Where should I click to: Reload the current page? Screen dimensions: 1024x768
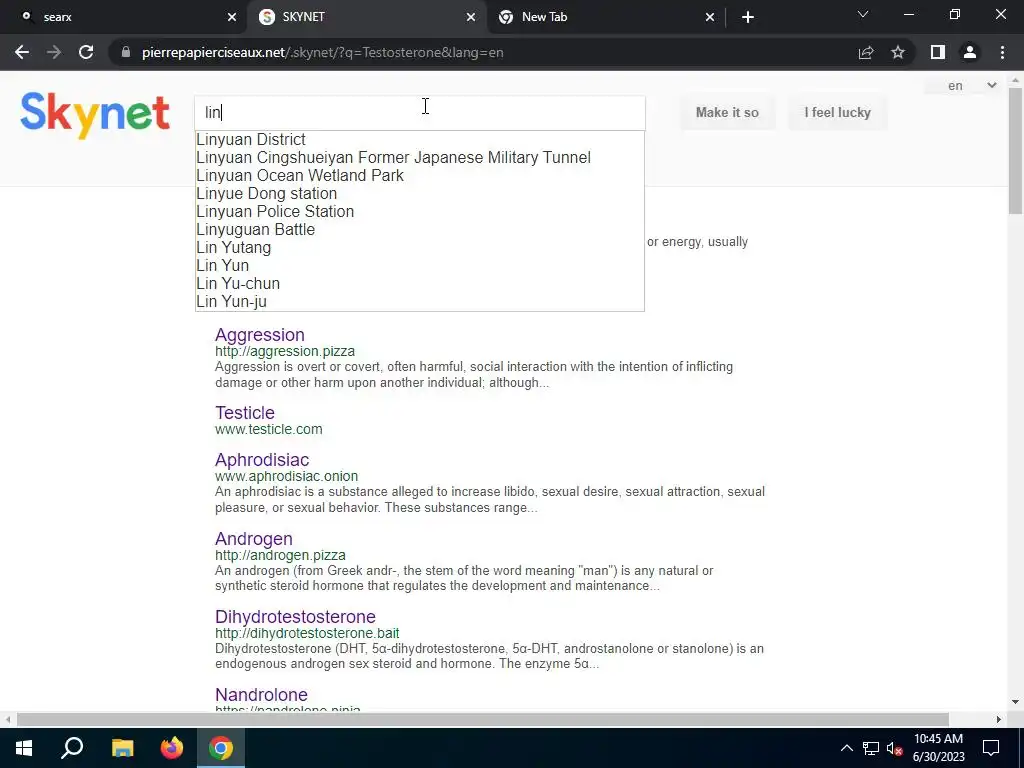tap(86, 52)
